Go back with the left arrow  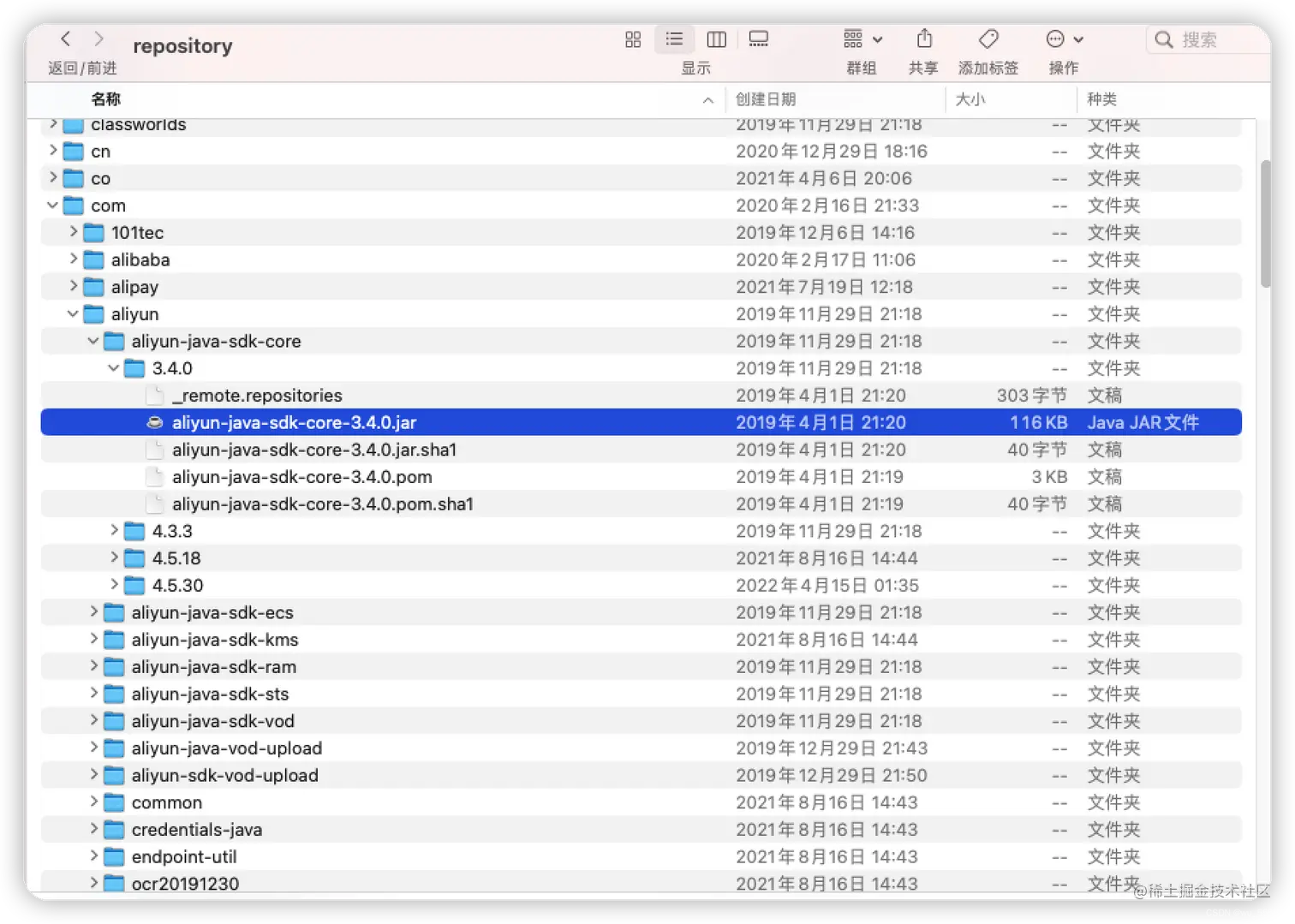point(66,39)
